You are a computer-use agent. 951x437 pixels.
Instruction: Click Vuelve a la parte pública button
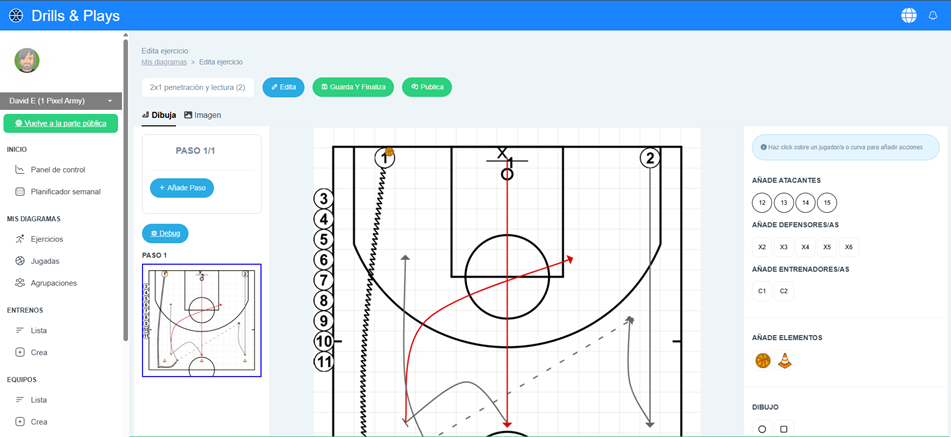[61, 123]
